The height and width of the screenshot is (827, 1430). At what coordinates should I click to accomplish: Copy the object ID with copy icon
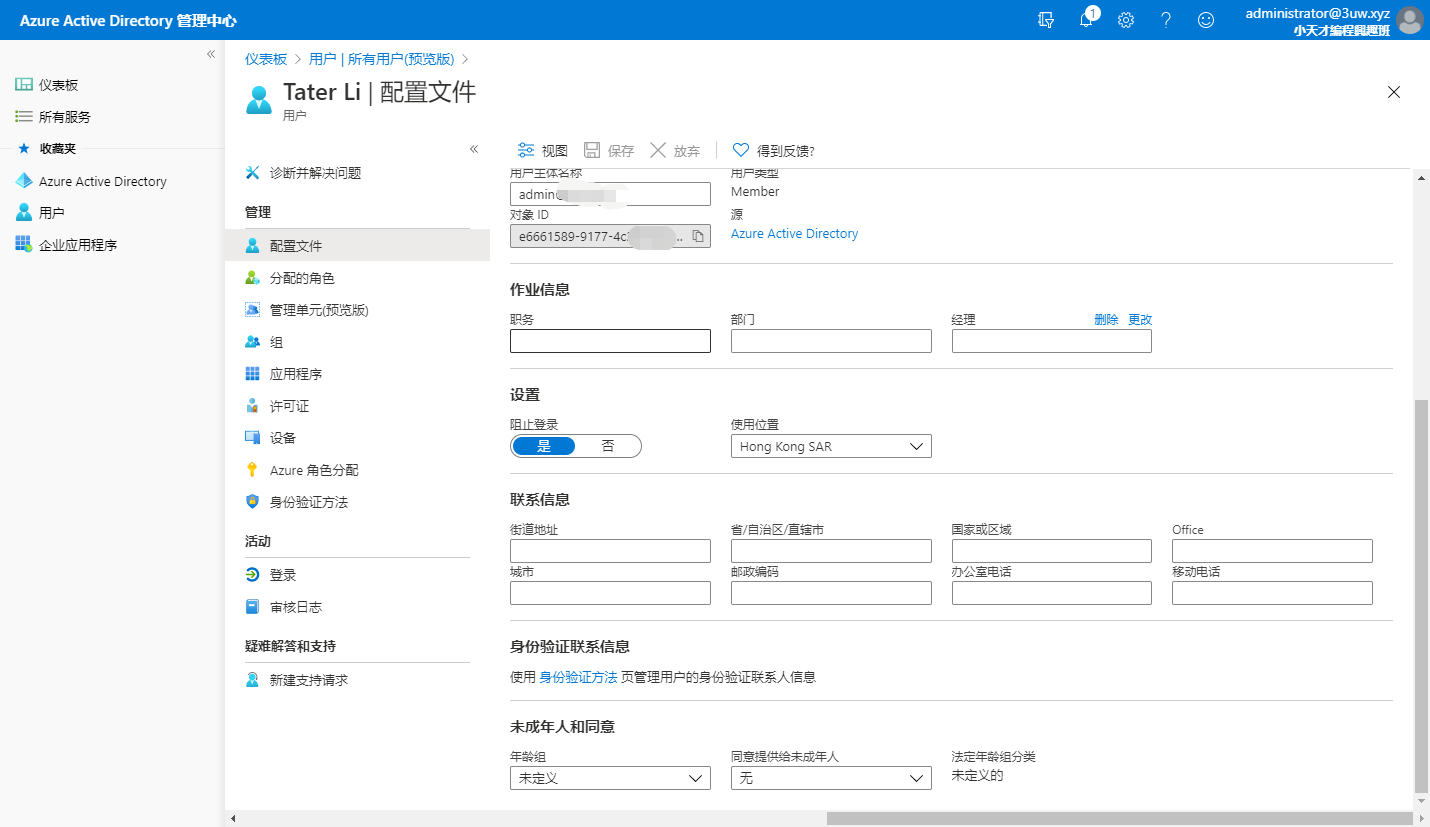pos(698,236)
